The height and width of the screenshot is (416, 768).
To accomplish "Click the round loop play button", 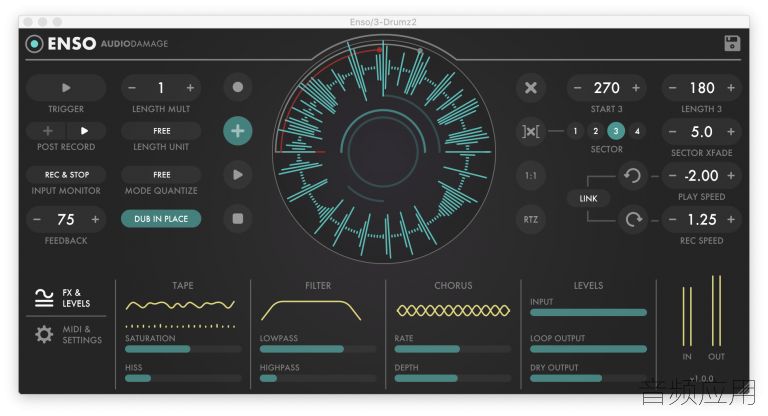I will click(x=238, y=174).
